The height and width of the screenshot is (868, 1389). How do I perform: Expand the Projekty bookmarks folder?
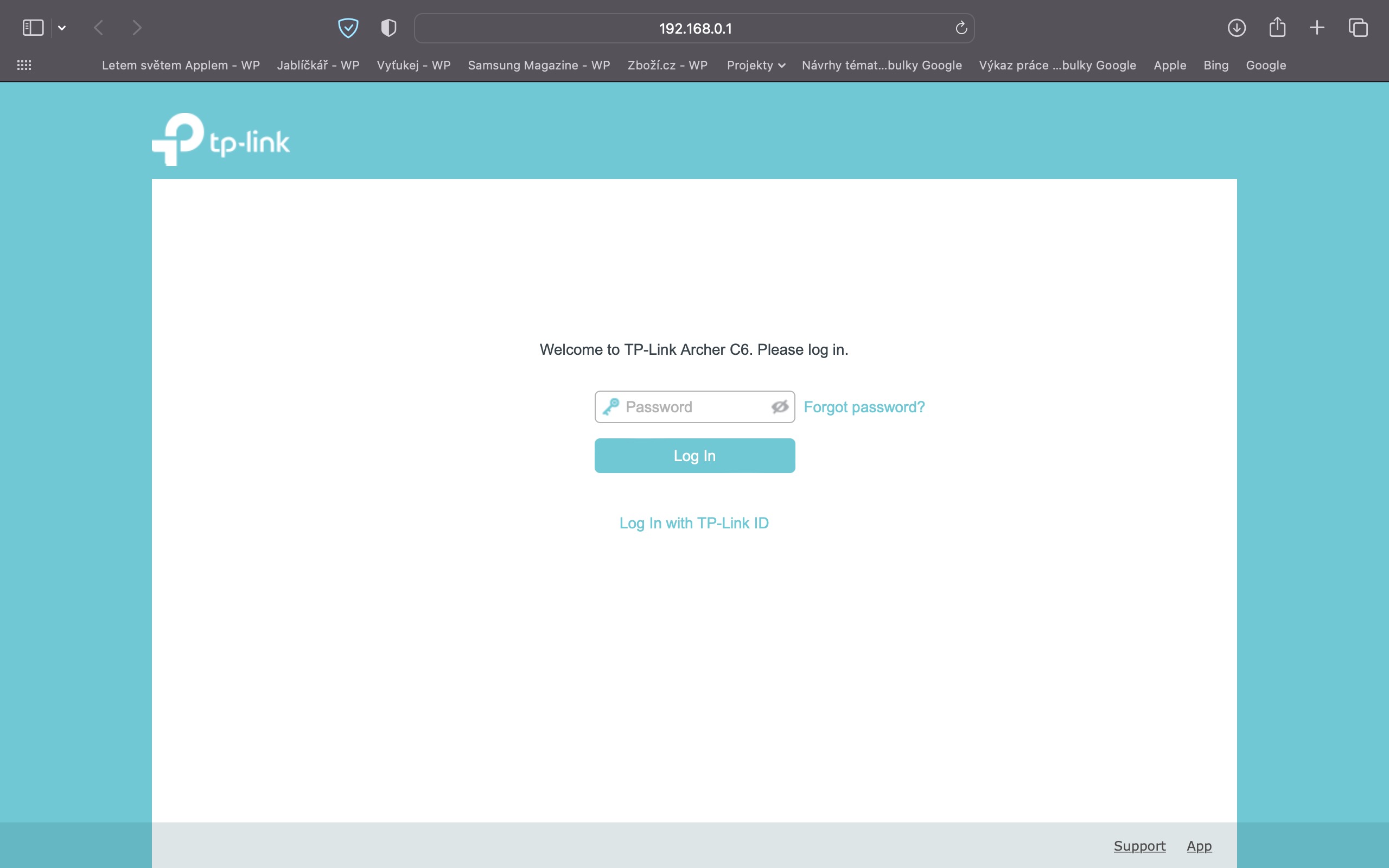tap(755, 66)
